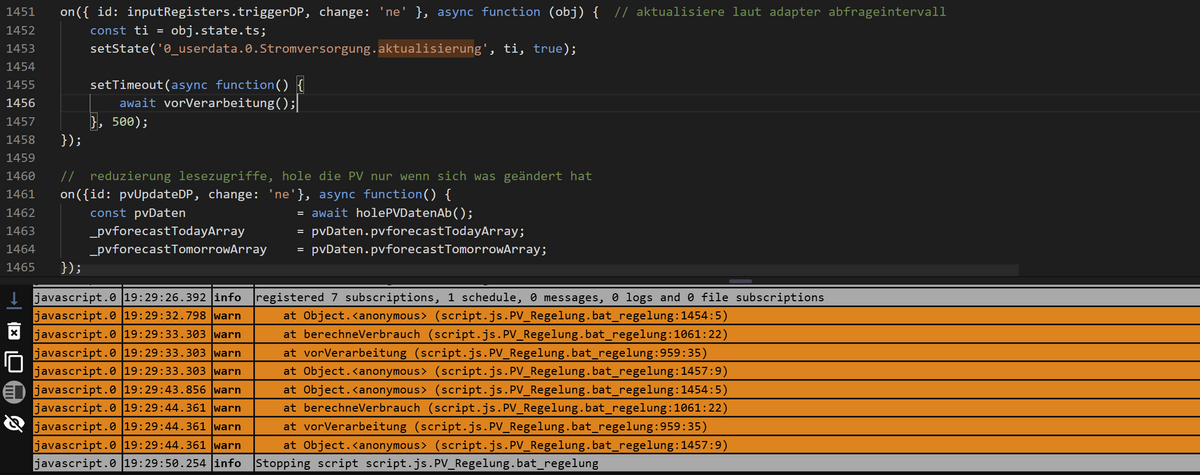Grab the splitter handle between editor and log
Screen dimensions: 1200x475
tap(742, 282)
